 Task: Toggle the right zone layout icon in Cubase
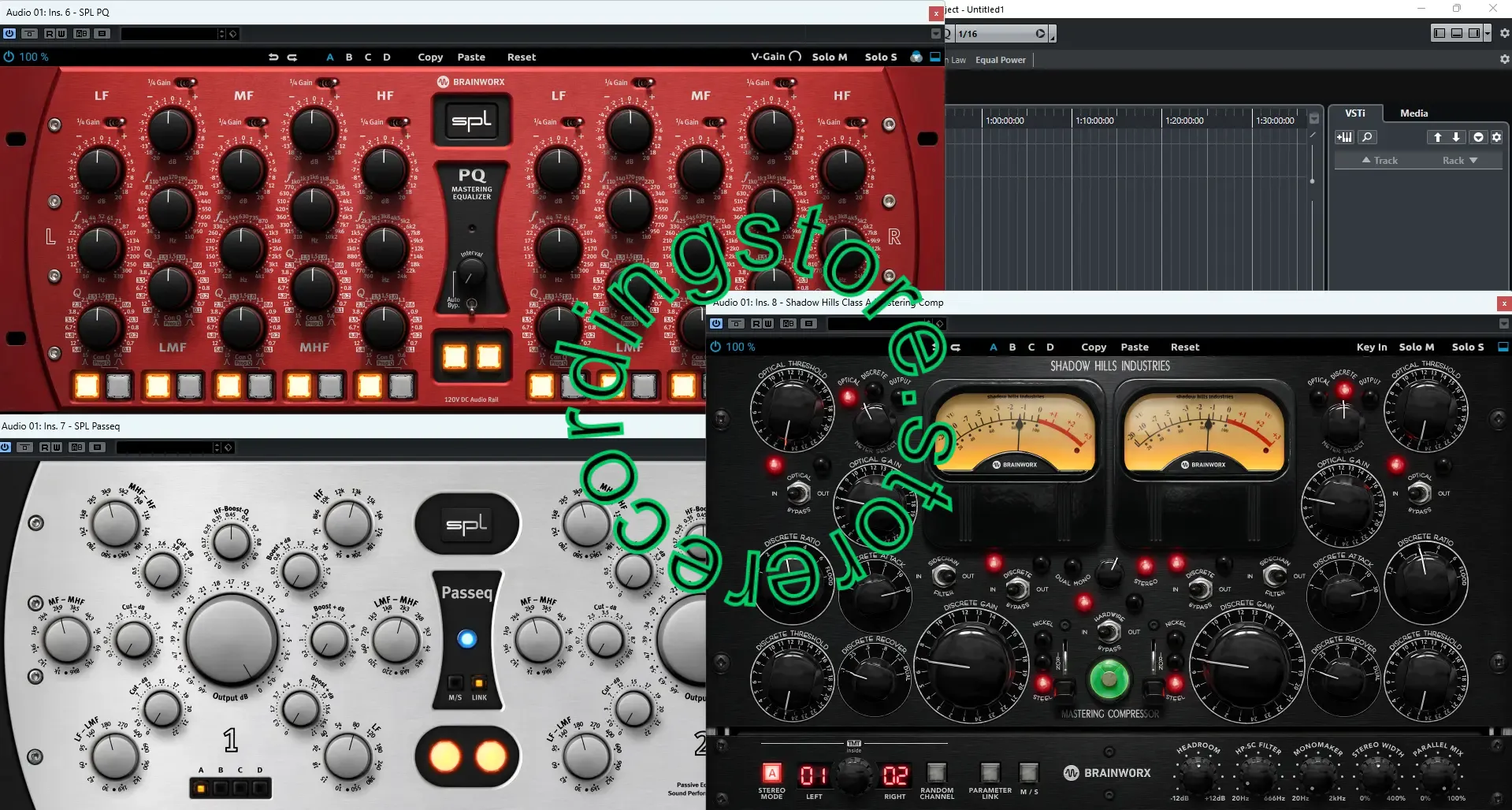click(1473, 33)
